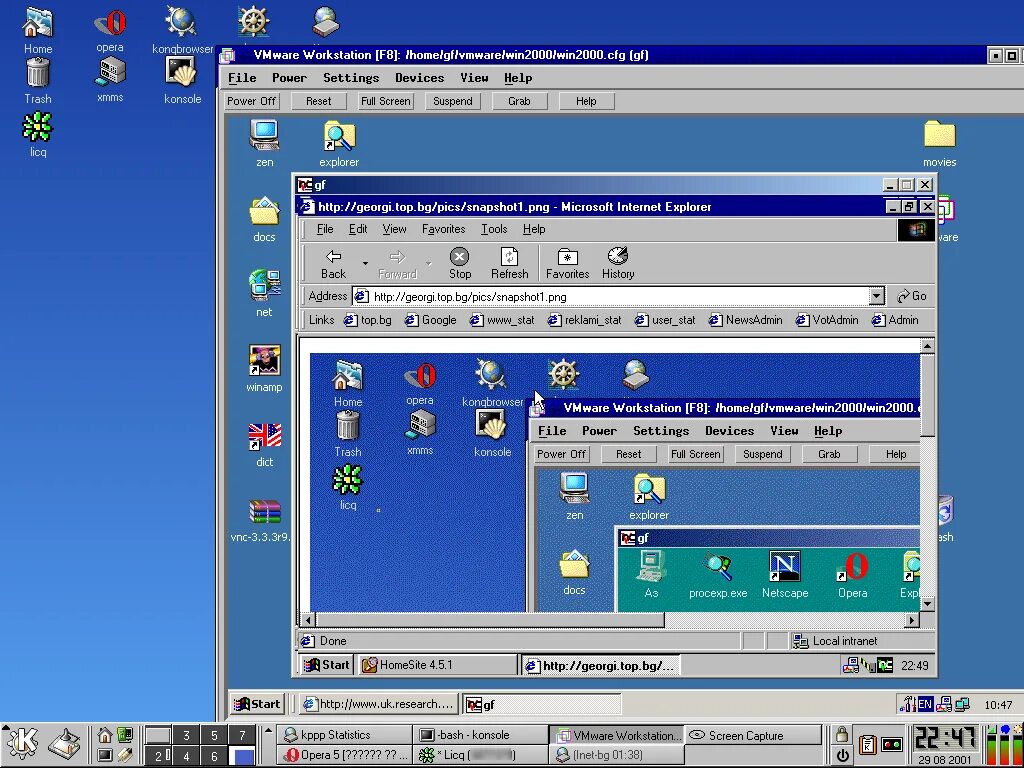Viewport: 1024px width, 768px height.
Task: Open the Tools menu in Internet Explorer
Action: (x=494, y=229)
